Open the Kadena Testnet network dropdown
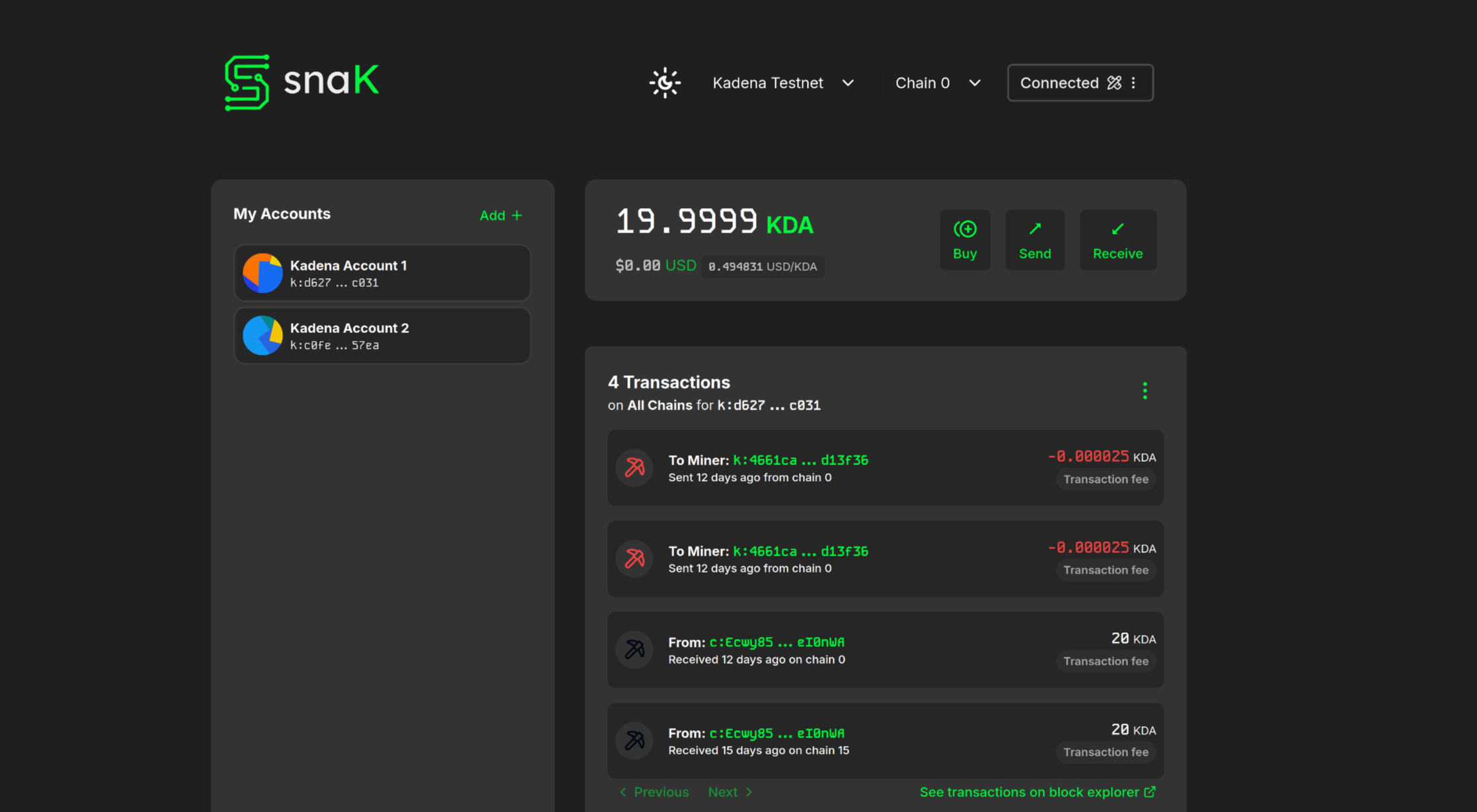The height and width of the screenshot is (812, 1477). (x=783, y=83)
